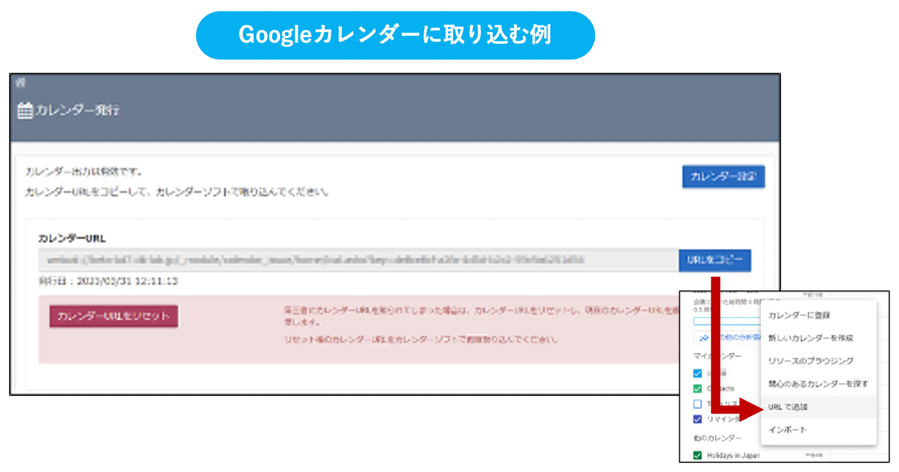899x472 pixels.
Task: Click インポート in the menu
Action: (818, 430)
